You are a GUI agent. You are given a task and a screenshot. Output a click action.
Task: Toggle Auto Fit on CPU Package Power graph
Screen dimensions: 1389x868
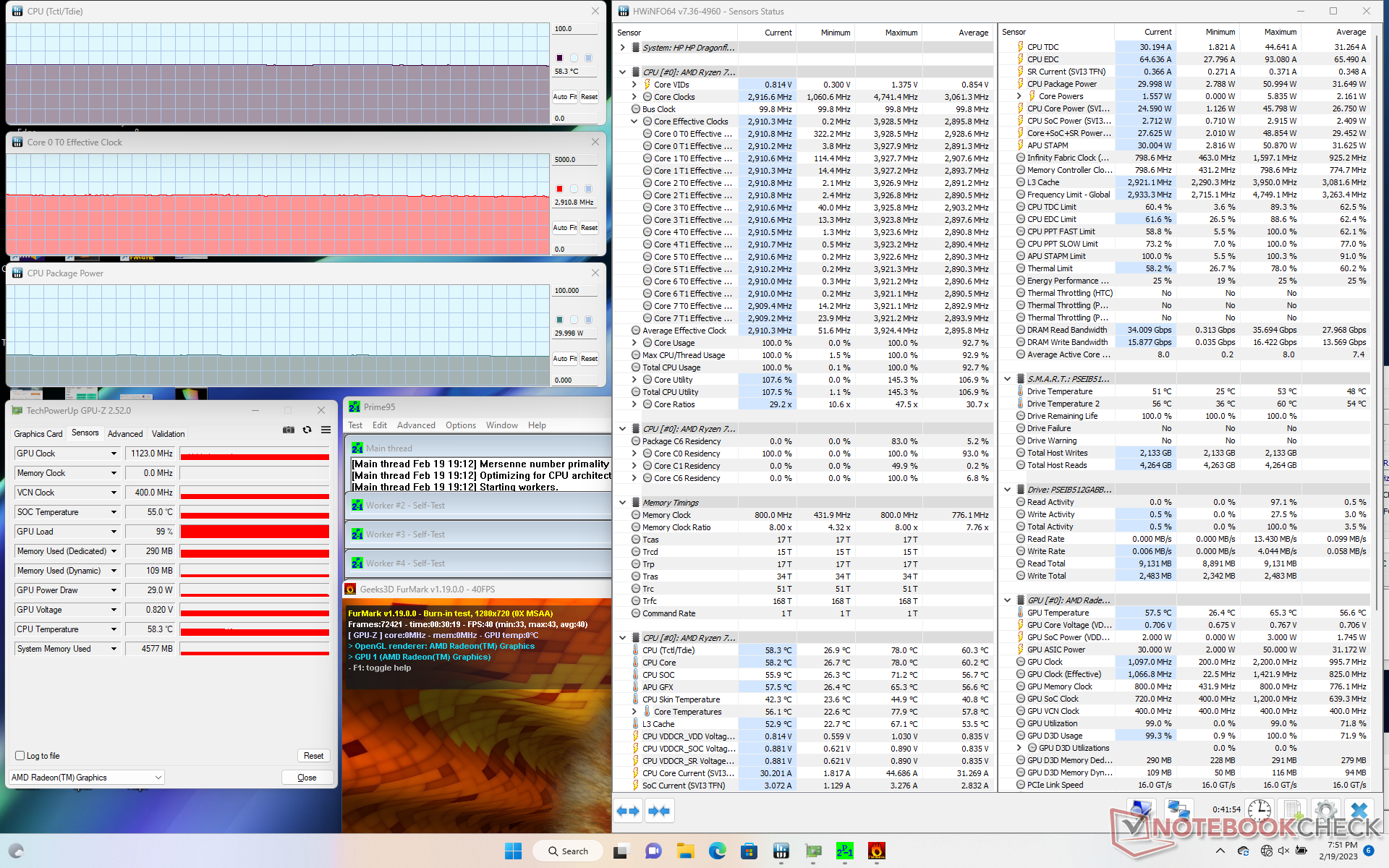click(x=564, y=358)
